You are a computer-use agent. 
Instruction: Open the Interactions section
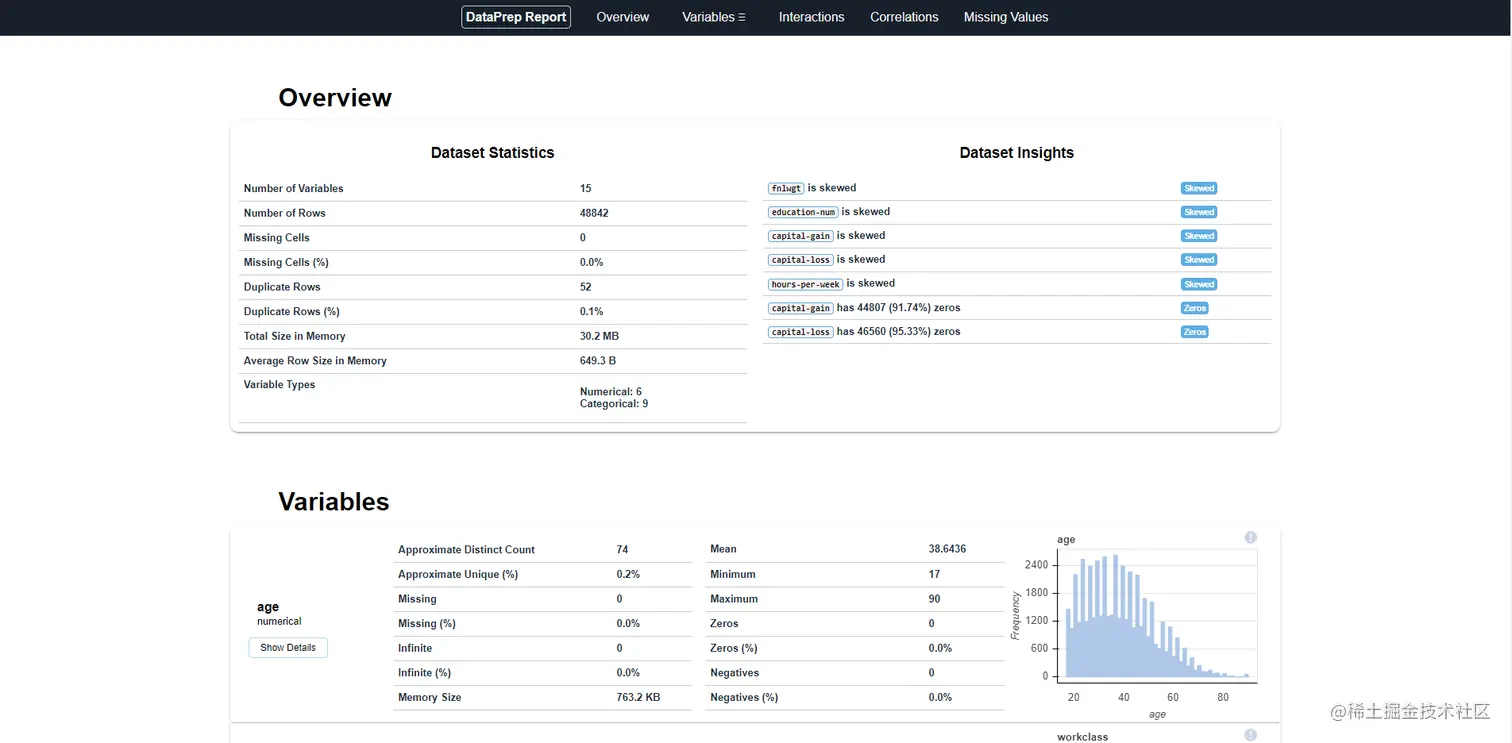811,17
